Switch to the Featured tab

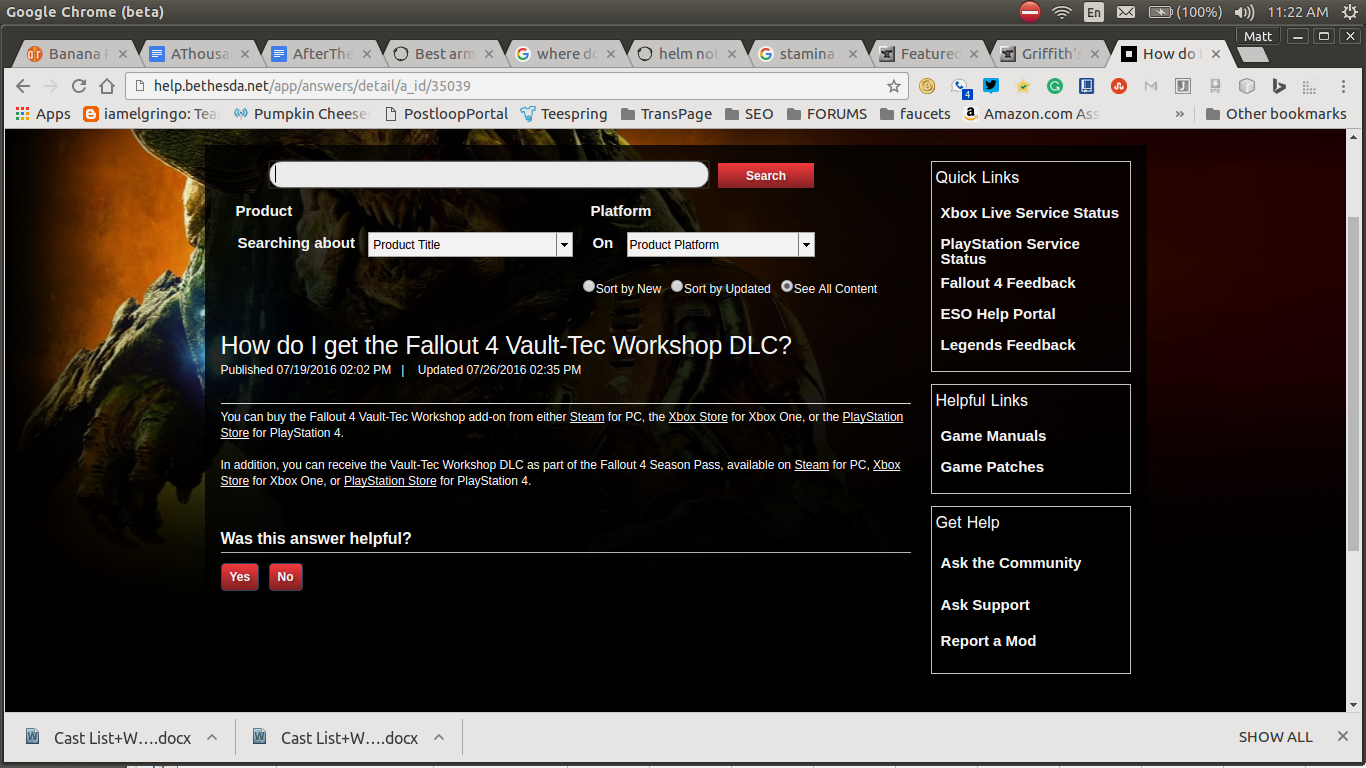[930, 54]
